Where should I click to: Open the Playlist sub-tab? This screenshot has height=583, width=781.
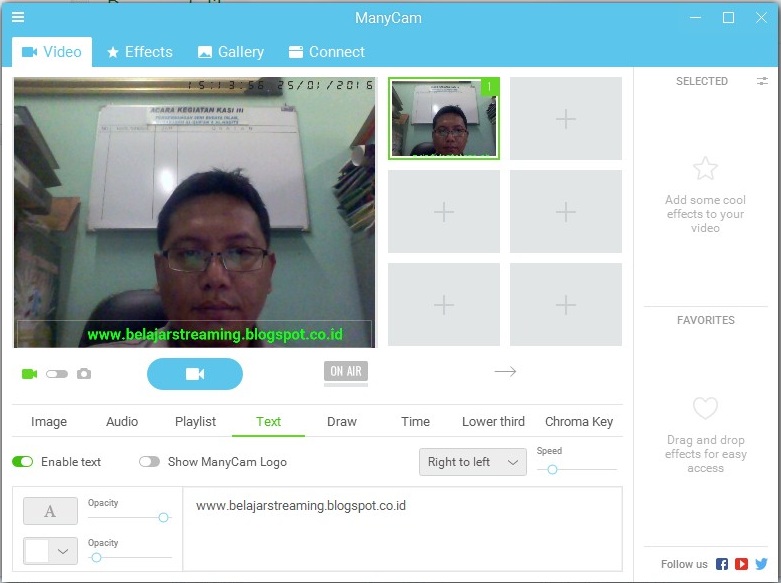point(195,422)
